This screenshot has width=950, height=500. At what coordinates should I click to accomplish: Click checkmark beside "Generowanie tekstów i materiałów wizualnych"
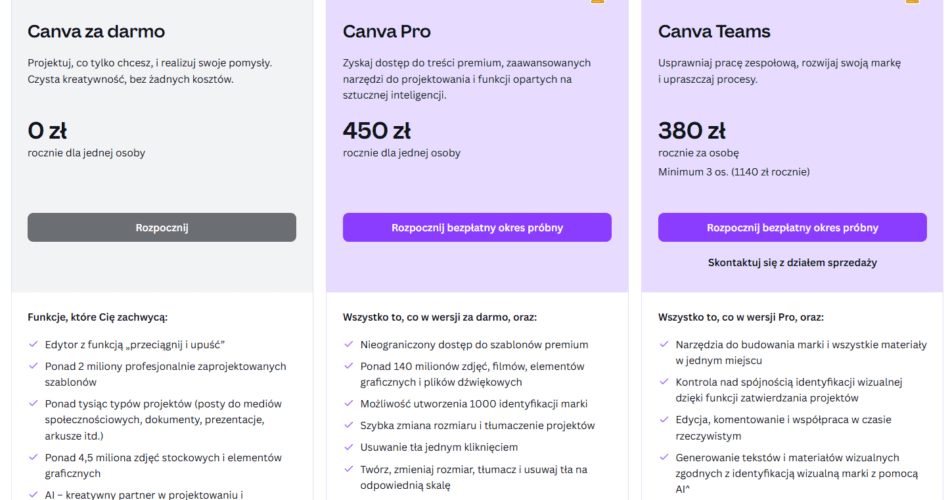pyautogui.click(x=663, y=458)
